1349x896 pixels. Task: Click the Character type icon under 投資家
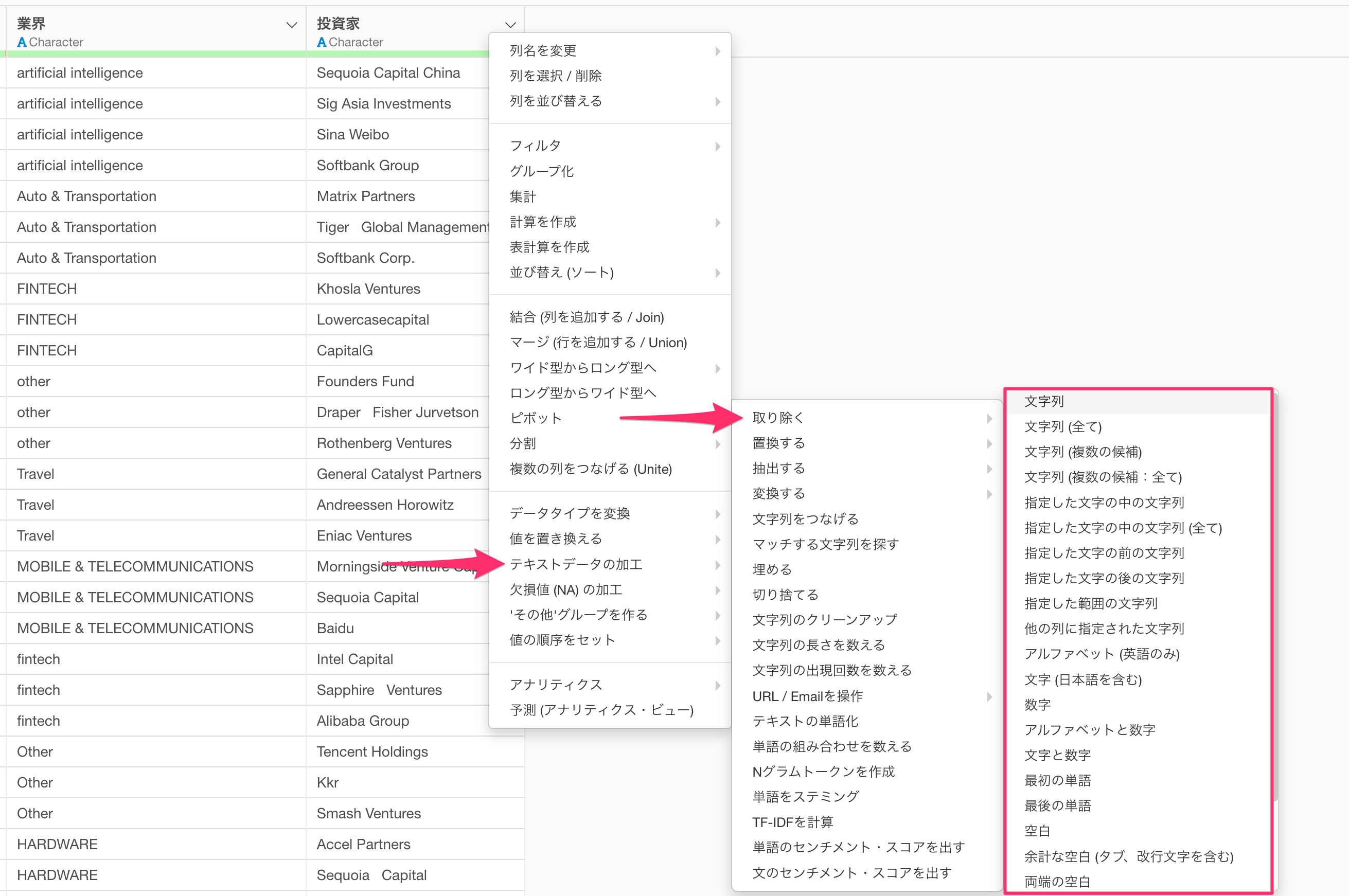coord(322,42)
